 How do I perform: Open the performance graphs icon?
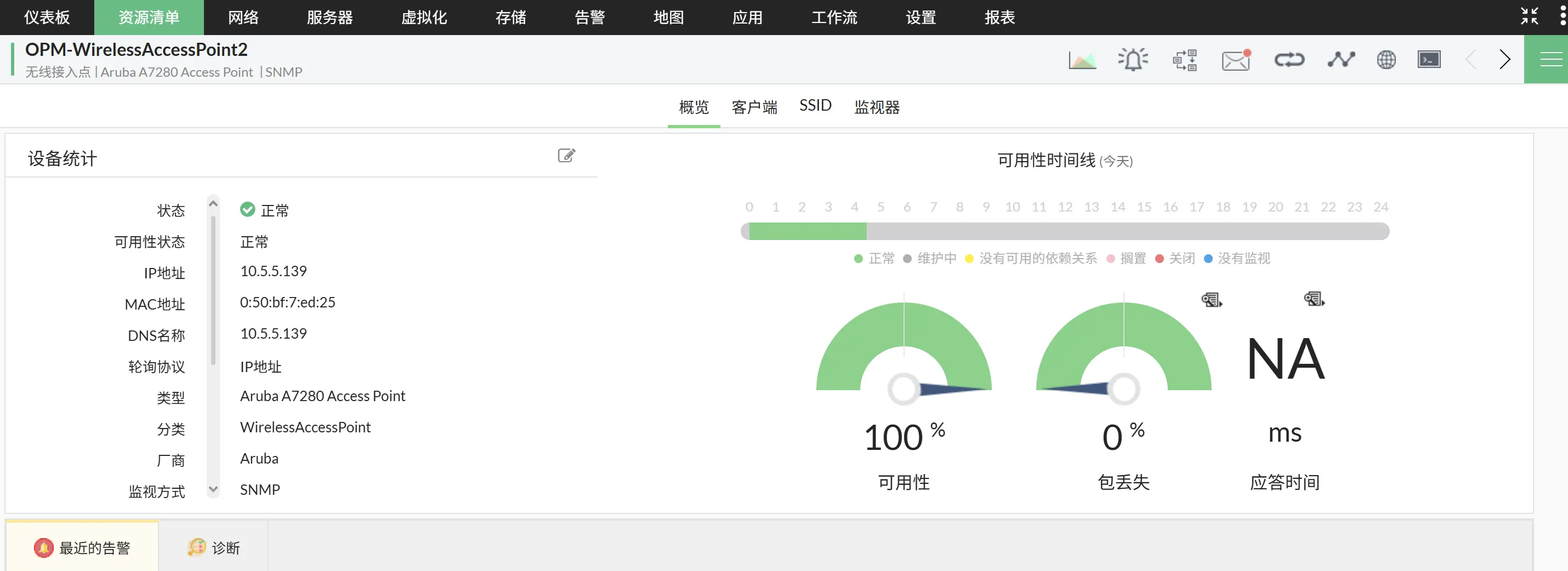click(x=1083, y=59)
